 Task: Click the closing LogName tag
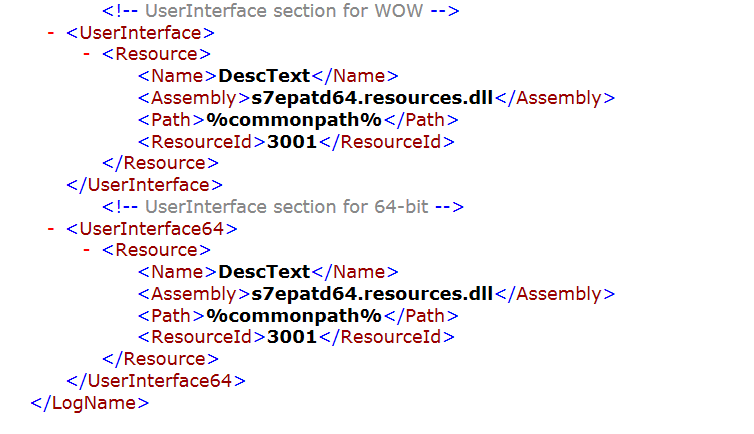coord(90,403)
